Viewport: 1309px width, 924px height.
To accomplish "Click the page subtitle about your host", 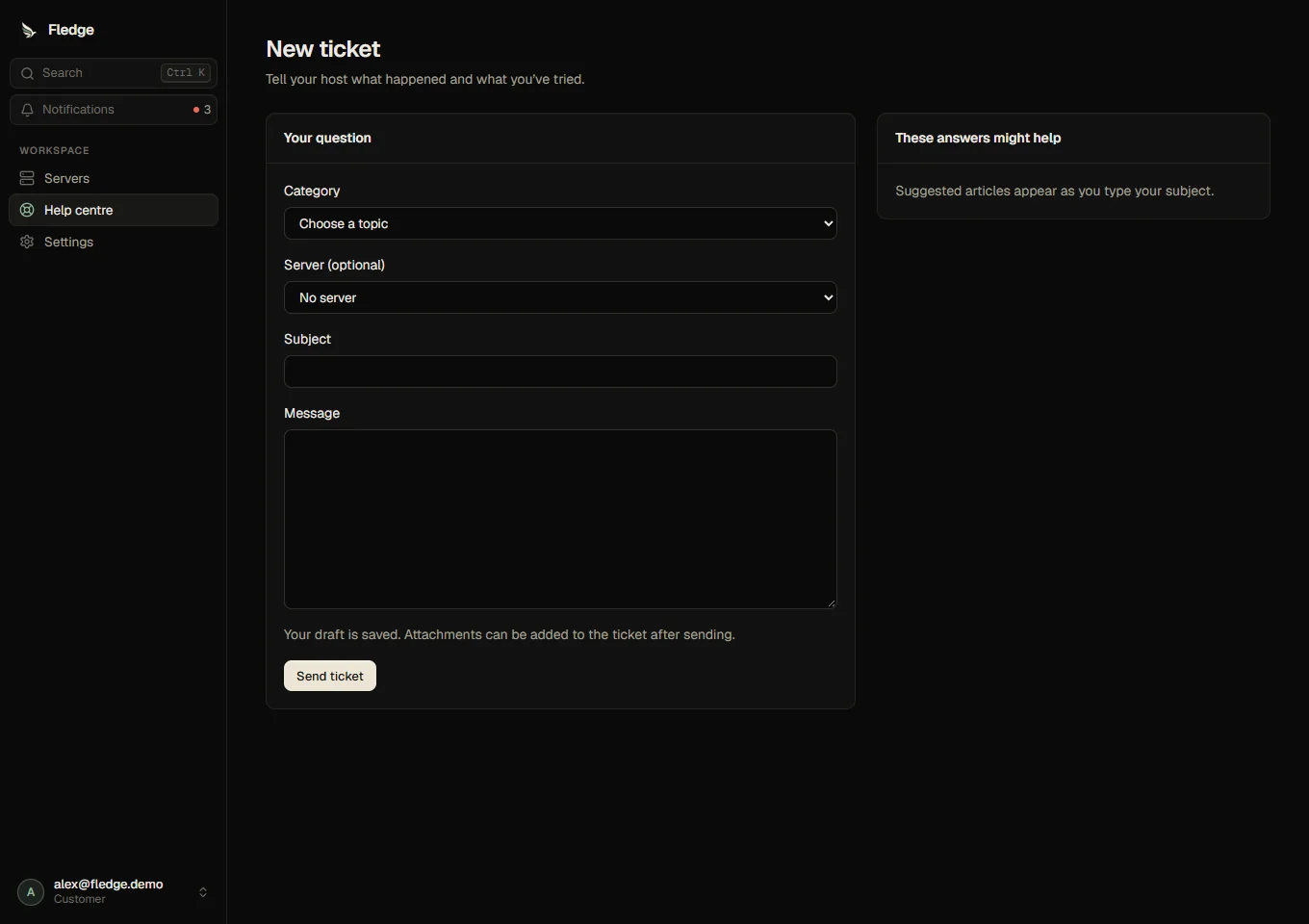I will 425,79.
